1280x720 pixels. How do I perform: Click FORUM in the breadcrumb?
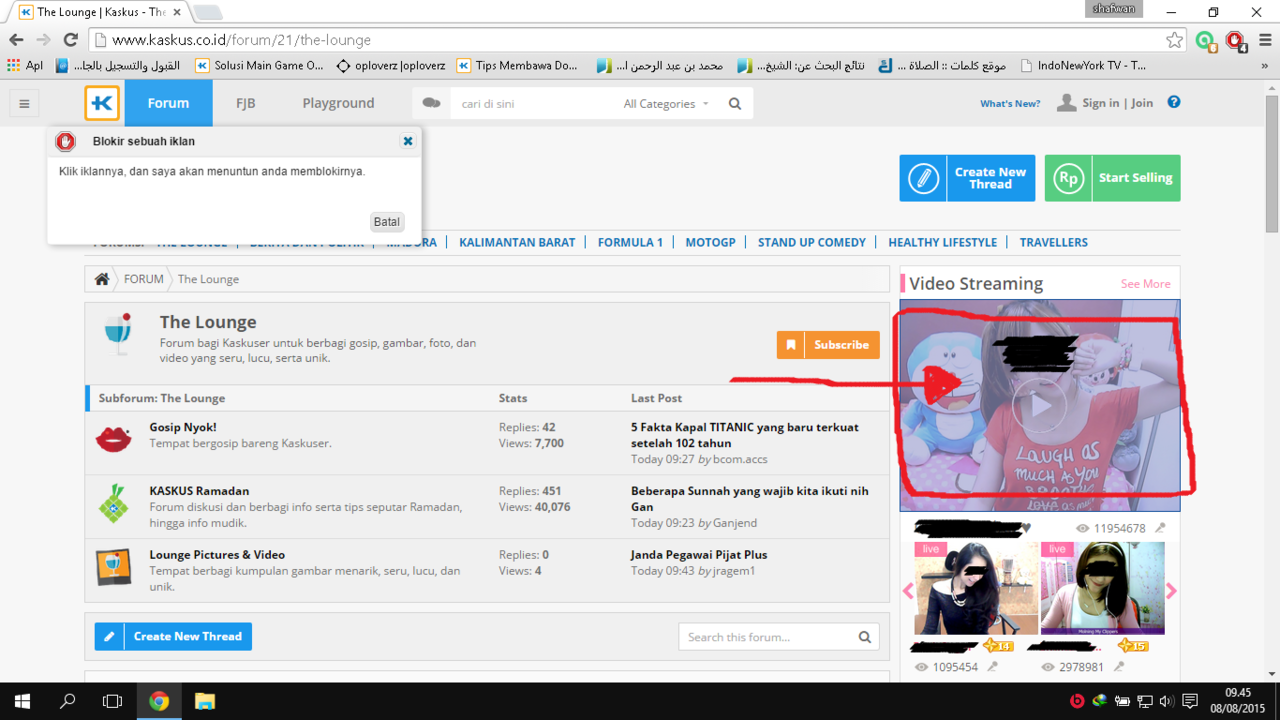(x=143, y=279)
